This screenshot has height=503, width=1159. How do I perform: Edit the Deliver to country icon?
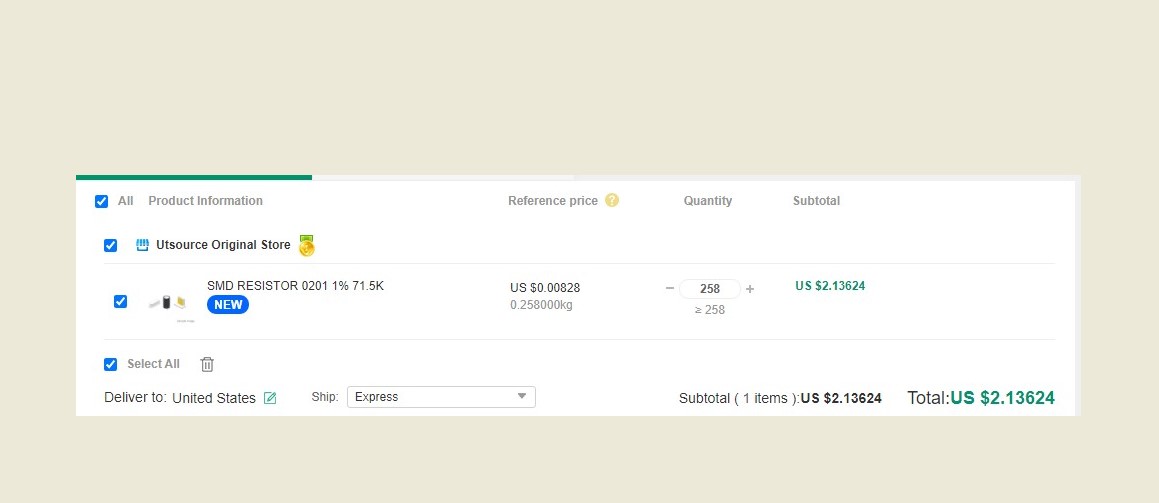point(270,398)
